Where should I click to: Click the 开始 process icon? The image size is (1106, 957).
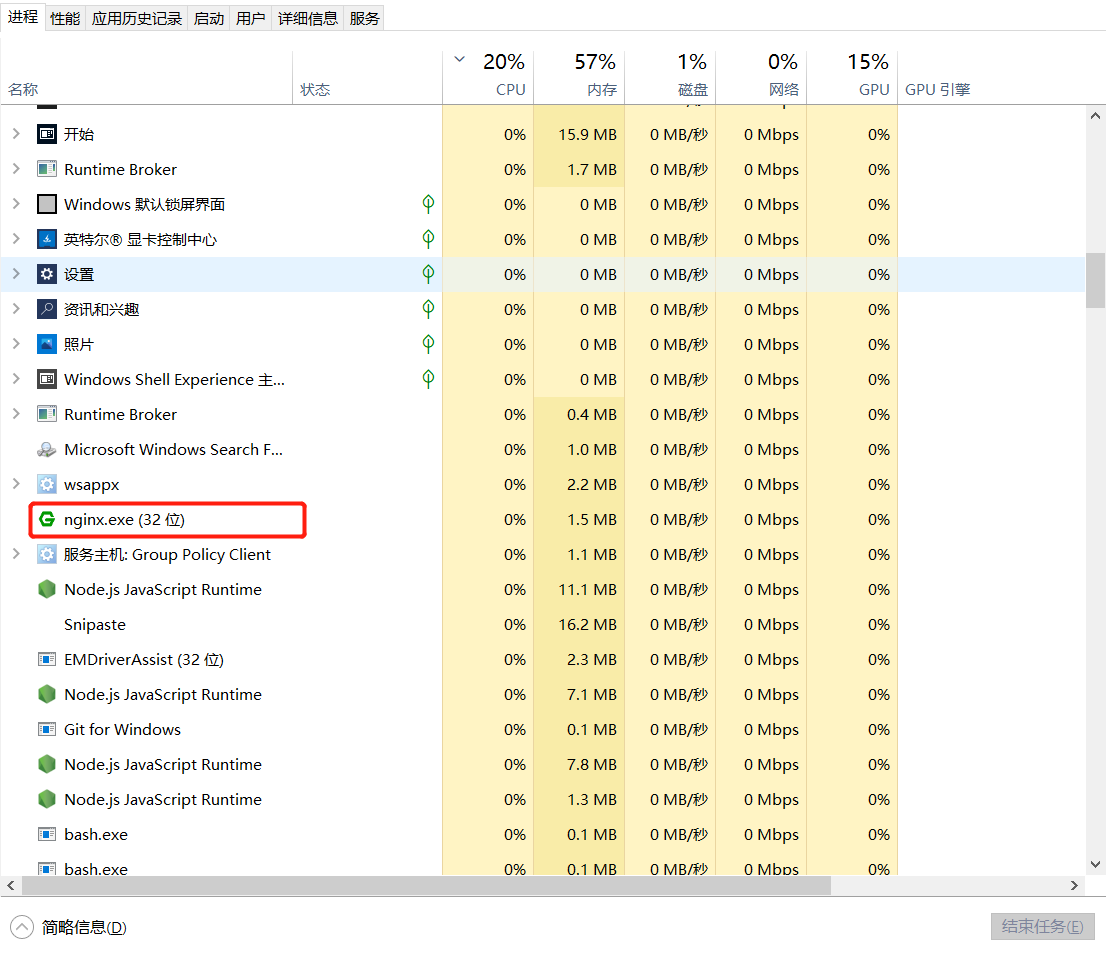pyautogui.click(x=47, y=134)
